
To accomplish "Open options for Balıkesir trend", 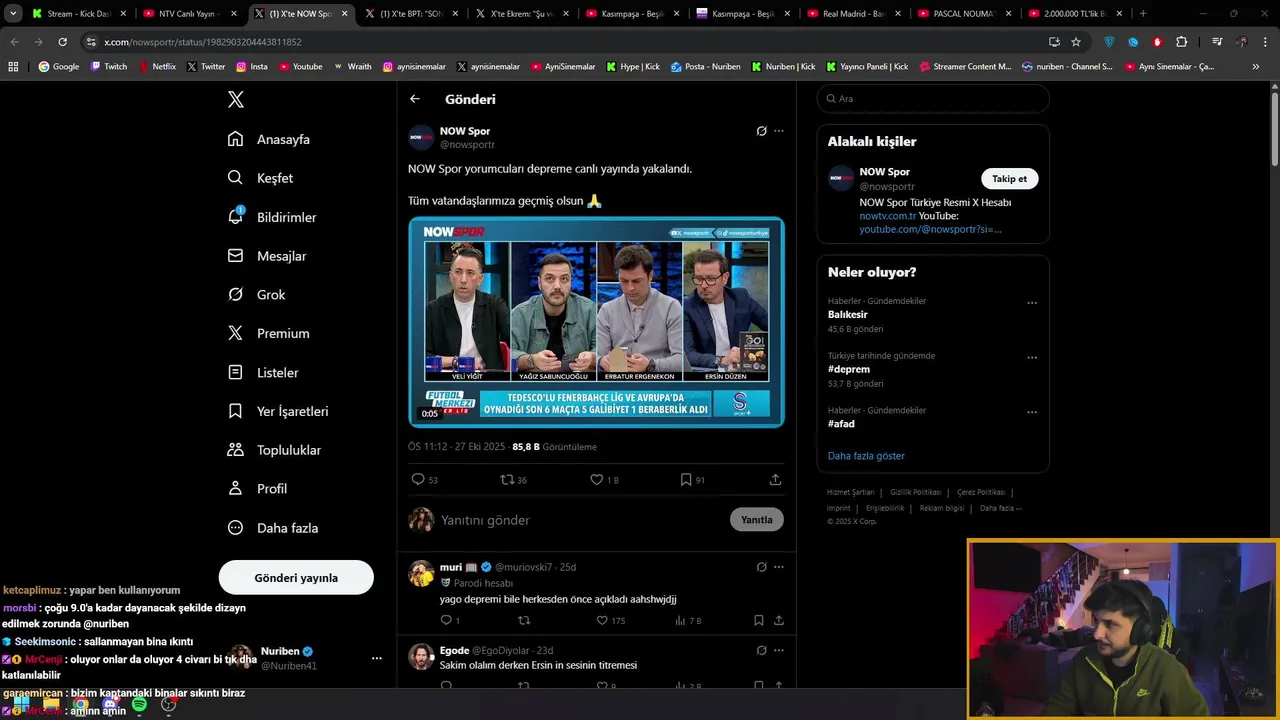I will (x=1032, y=303).
